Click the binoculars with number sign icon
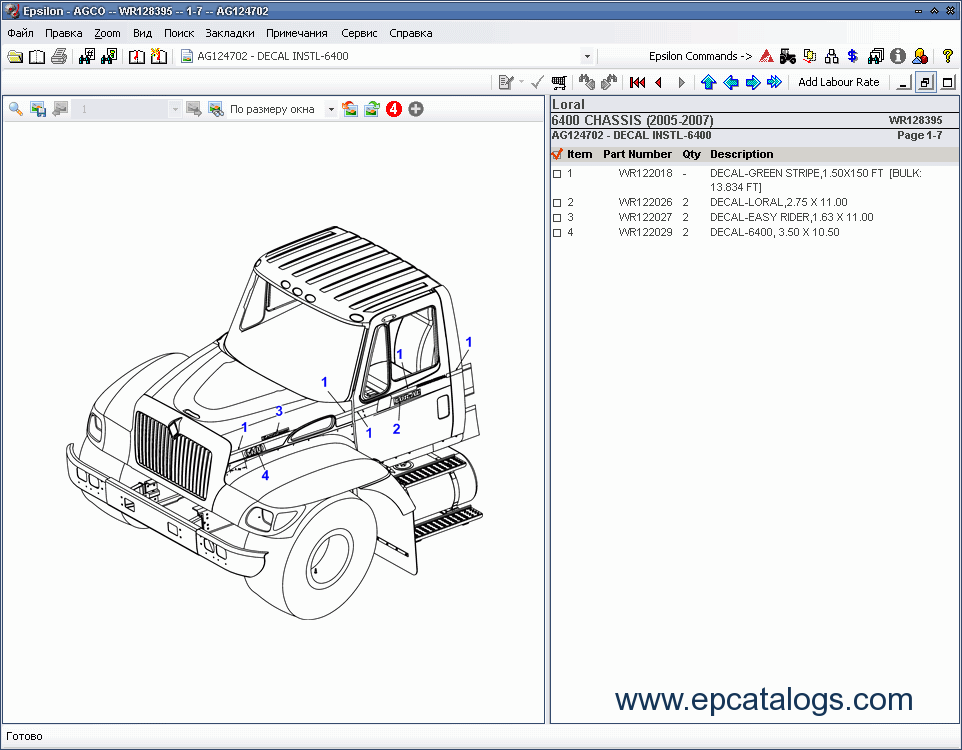This screenshot has height=750, width=962. [x=87, y=56]
